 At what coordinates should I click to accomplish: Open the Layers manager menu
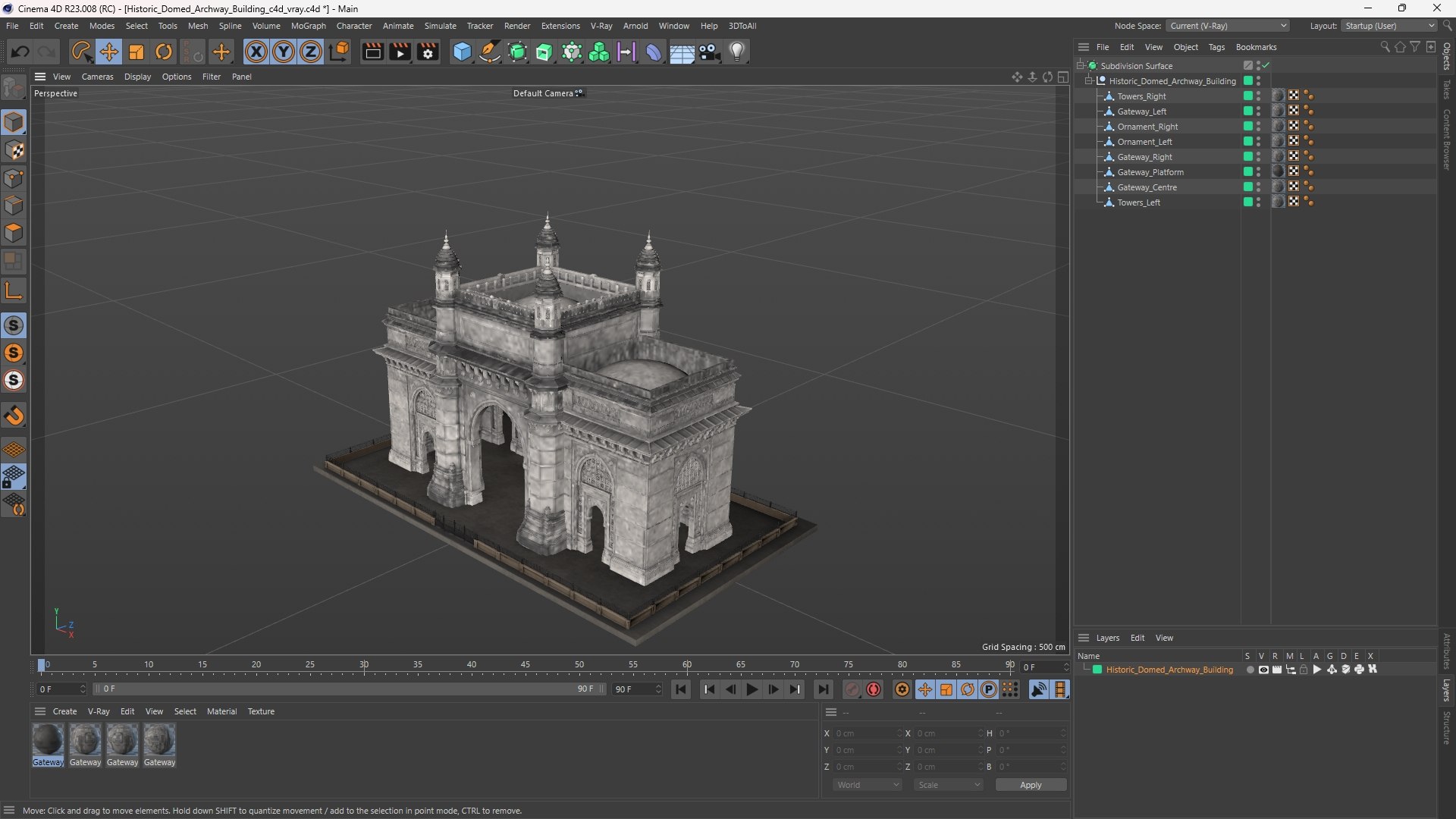[1107, 638]
